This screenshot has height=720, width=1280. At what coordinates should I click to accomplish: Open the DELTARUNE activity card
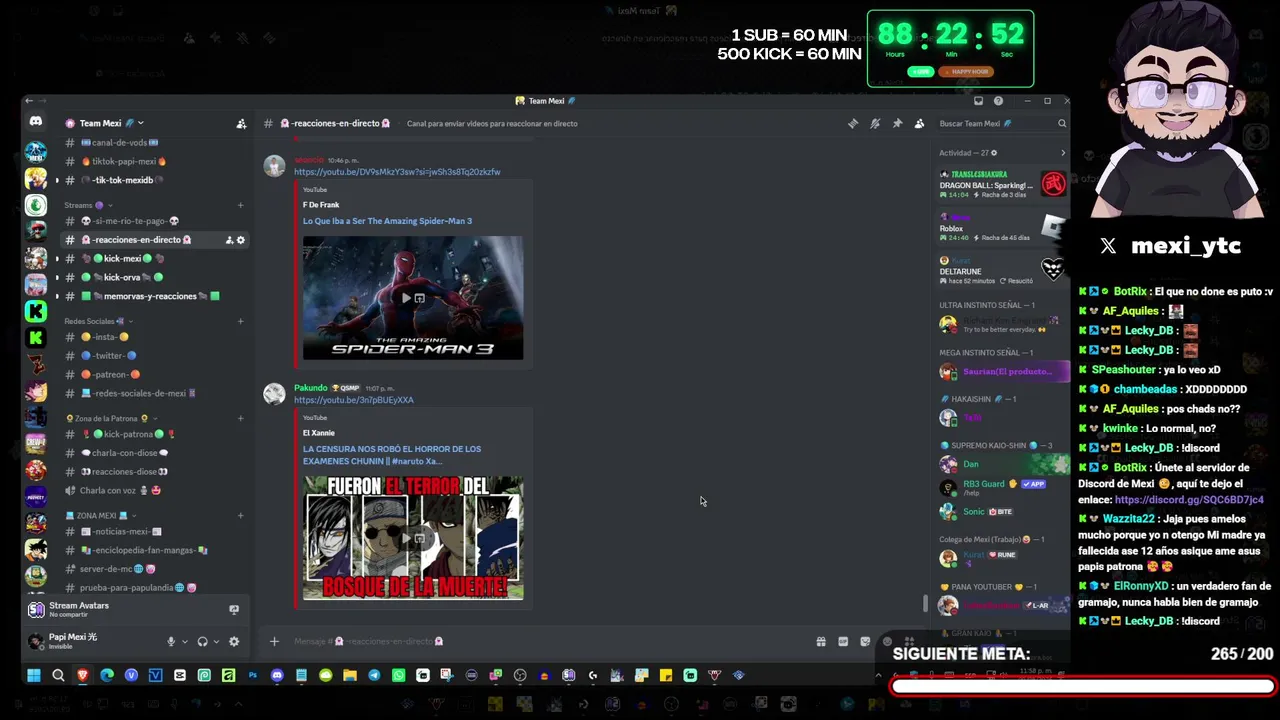tap(1003, 269)
